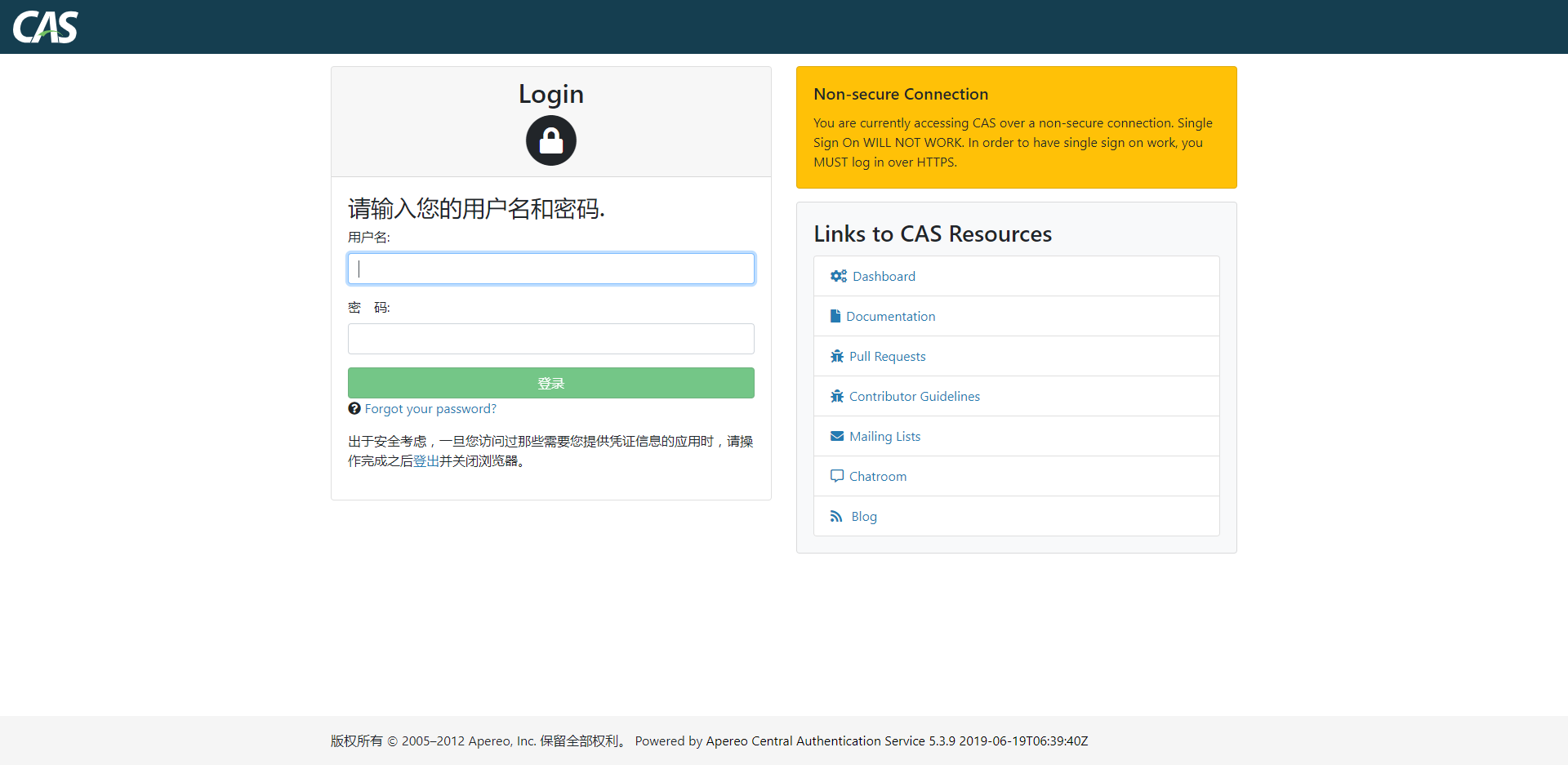Image resolution: width=1568 pixels, height=765 pixels.
Task: Click the 登出 link in the security notice
Action: (x=425, y=460)
